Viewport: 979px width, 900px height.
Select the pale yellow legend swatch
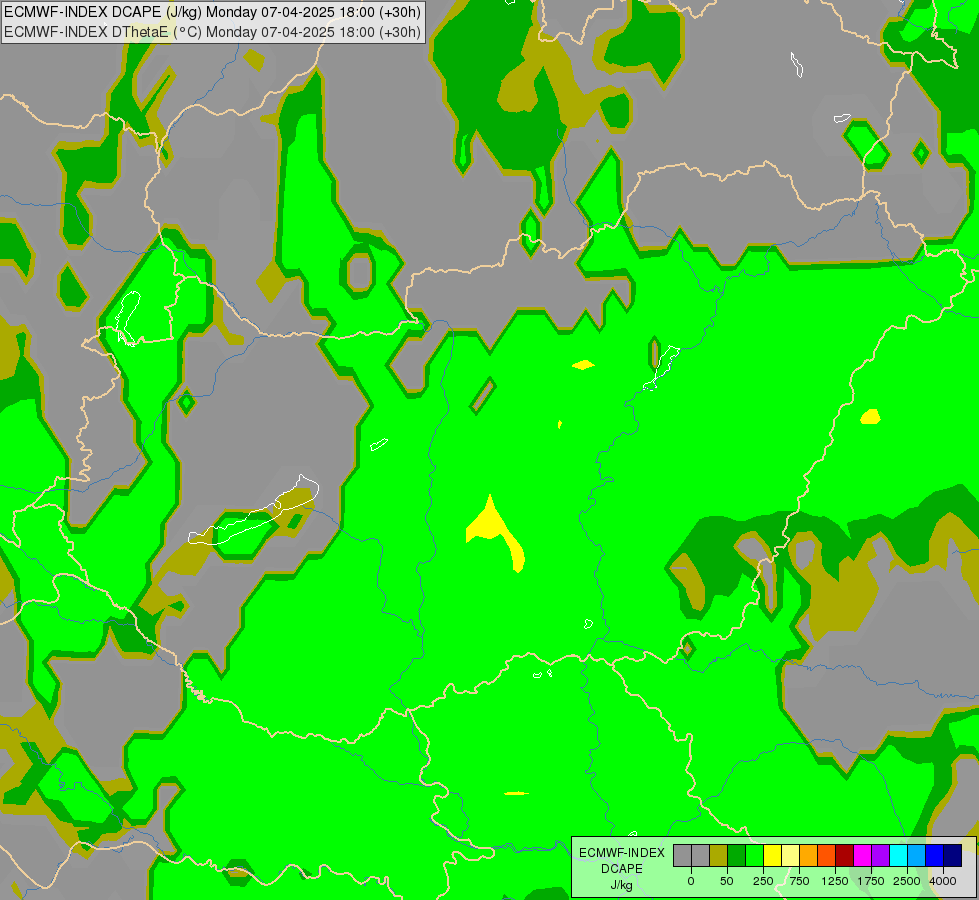[790, 856]
